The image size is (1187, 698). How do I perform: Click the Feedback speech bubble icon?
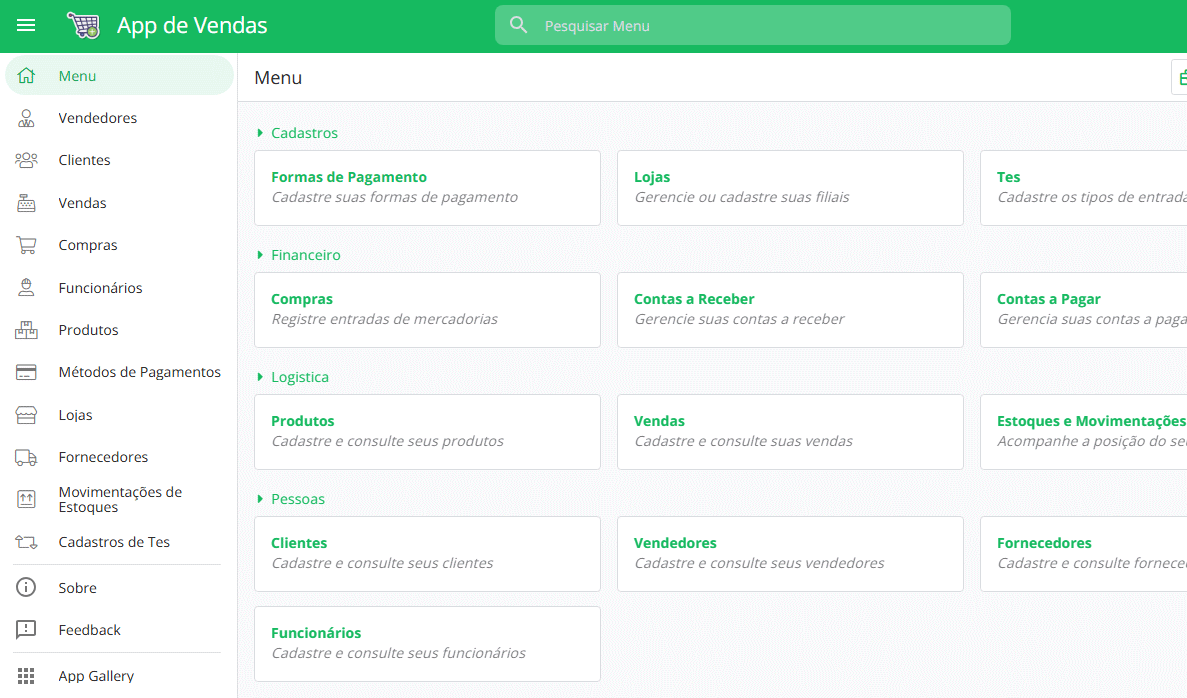click(x=26, y=629)
